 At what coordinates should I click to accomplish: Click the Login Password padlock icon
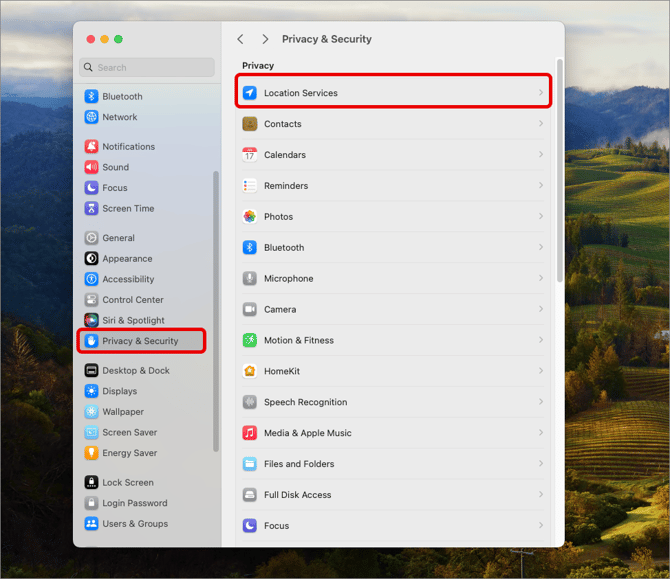pos(91,503)
